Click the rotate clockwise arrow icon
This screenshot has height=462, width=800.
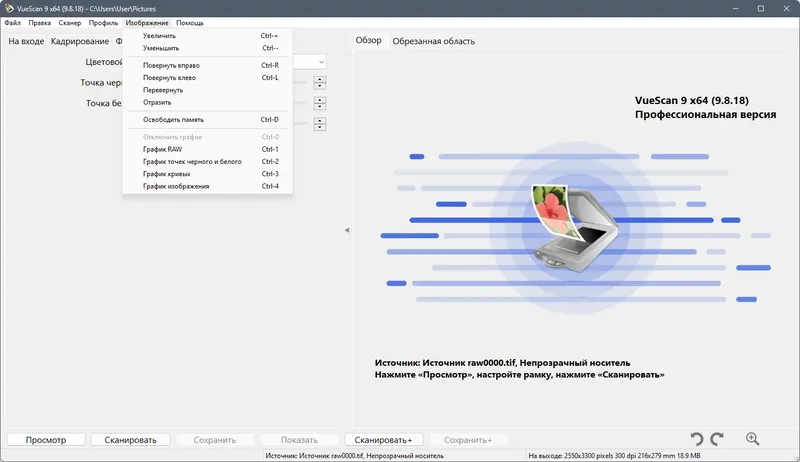coord(717,439)
